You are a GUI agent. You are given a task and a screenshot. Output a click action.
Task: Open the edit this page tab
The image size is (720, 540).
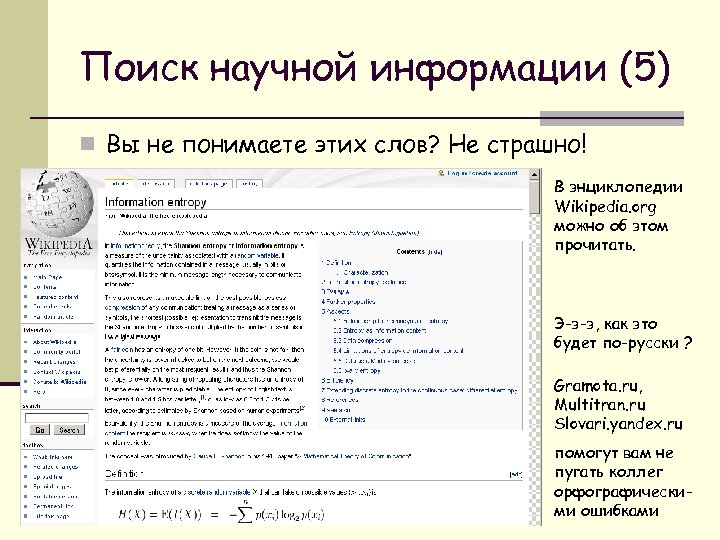(209, 184)
